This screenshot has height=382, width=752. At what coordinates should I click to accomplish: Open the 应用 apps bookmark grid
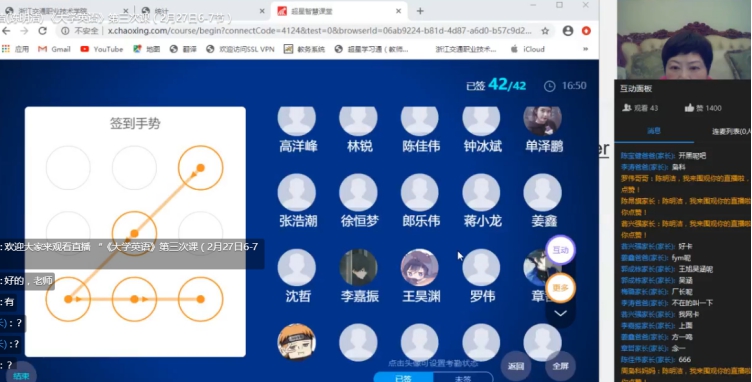(x=16, y=49)
